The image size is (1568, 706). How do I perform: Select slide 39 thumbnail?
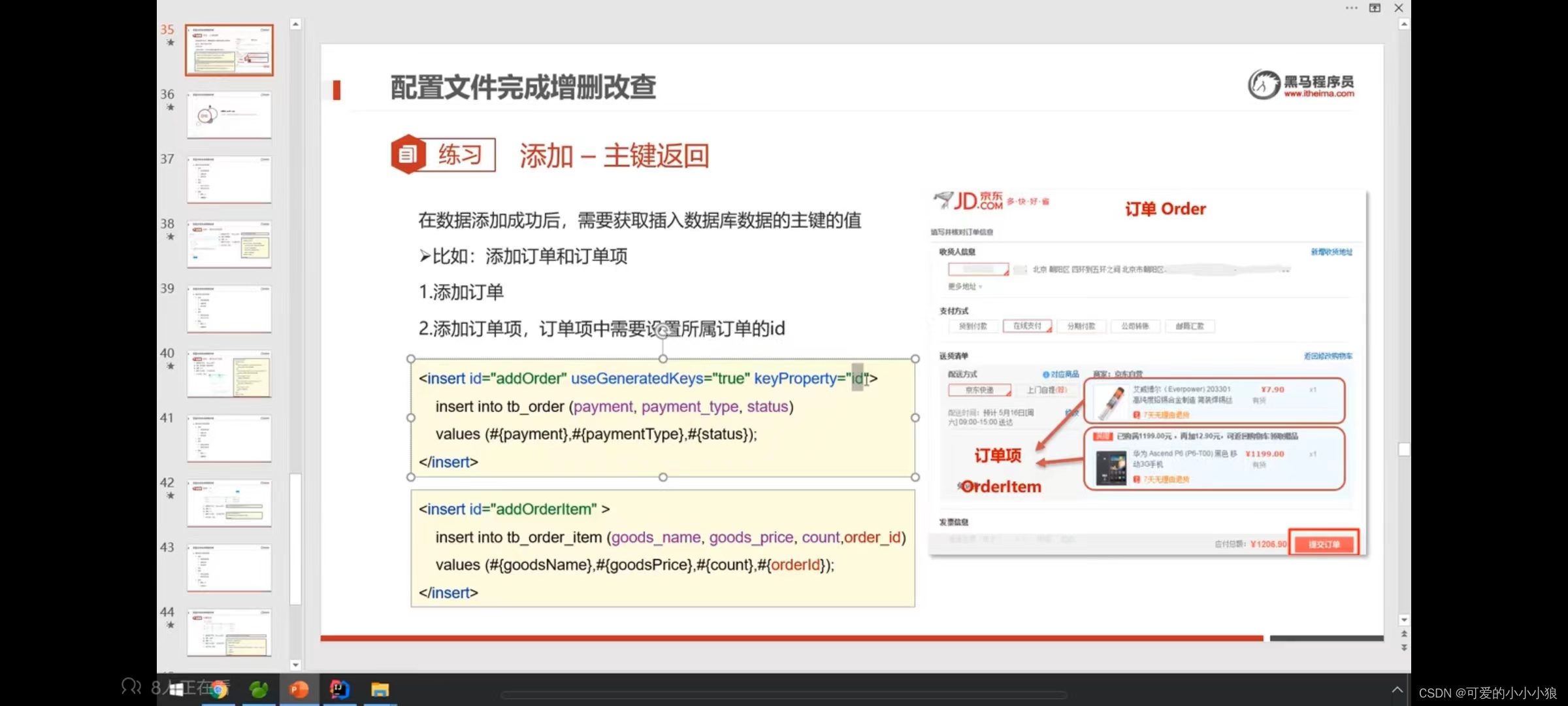pos(229,309)
